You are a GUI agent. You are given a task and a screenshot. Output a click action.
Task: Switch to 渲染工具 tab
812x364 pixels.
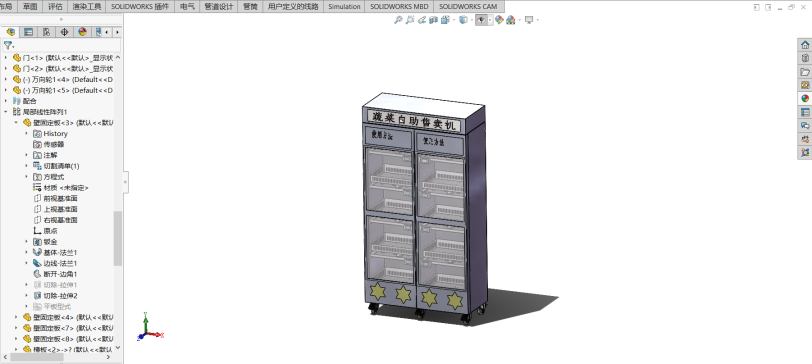coord(86,7)
